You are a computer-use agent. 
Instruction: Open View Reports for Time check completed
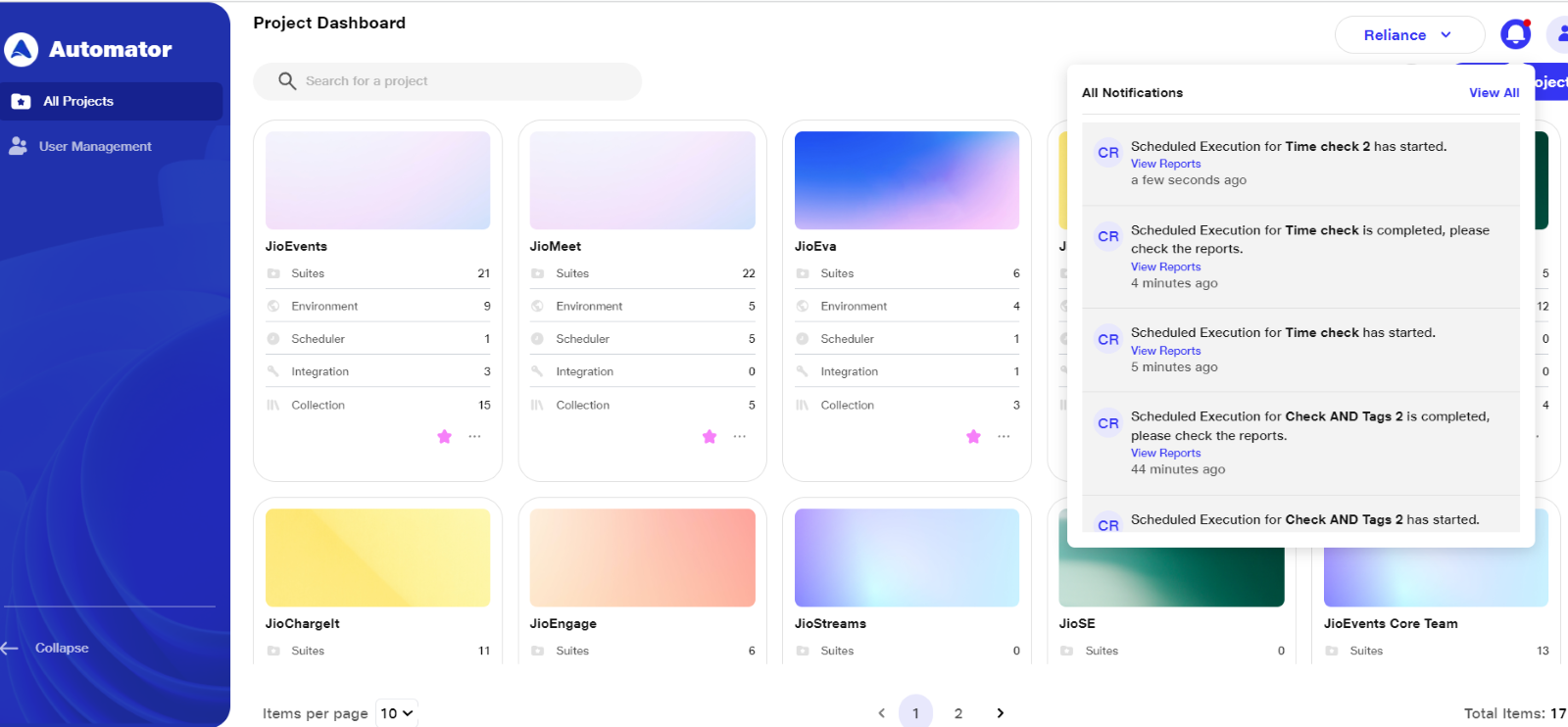click(x=1165, y=267)
